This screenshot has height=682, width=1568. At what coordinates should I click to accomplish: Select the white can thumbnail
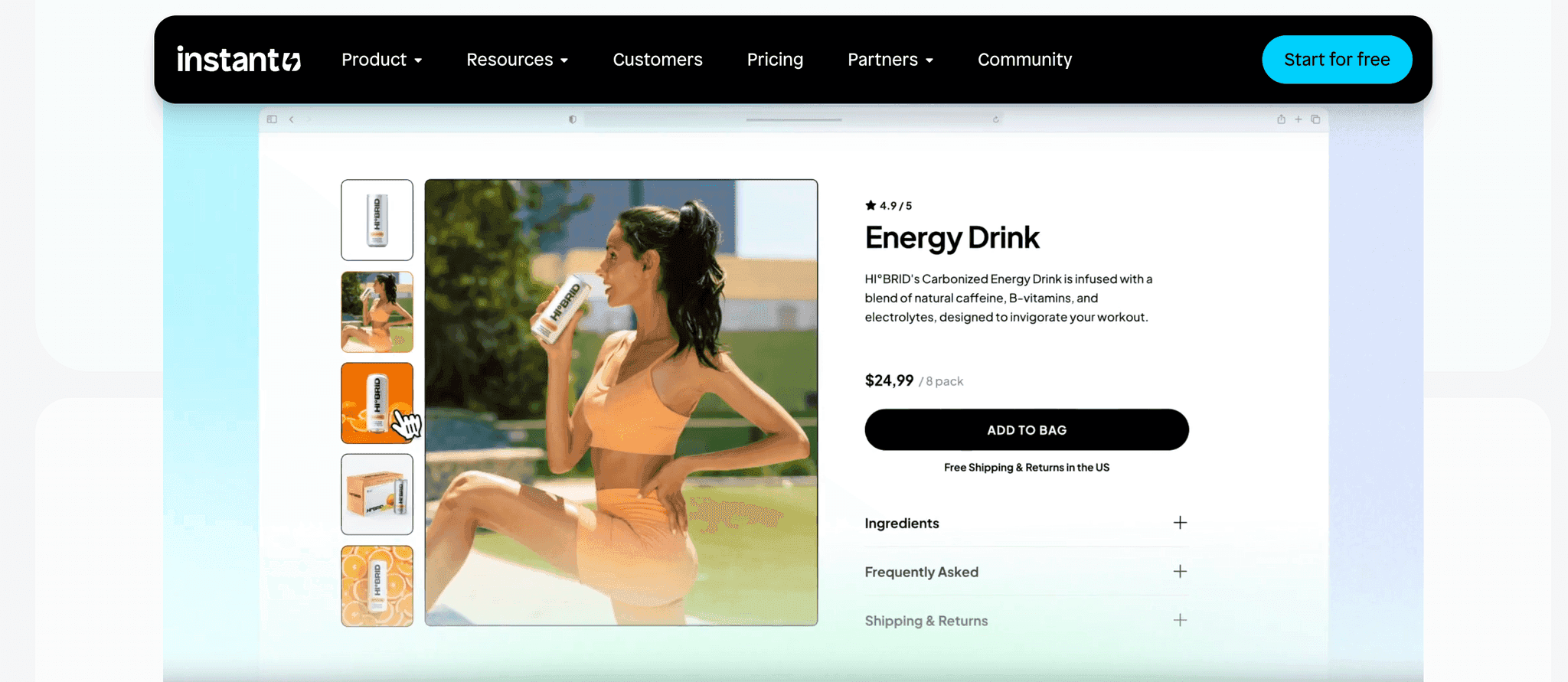click(377, 220)
